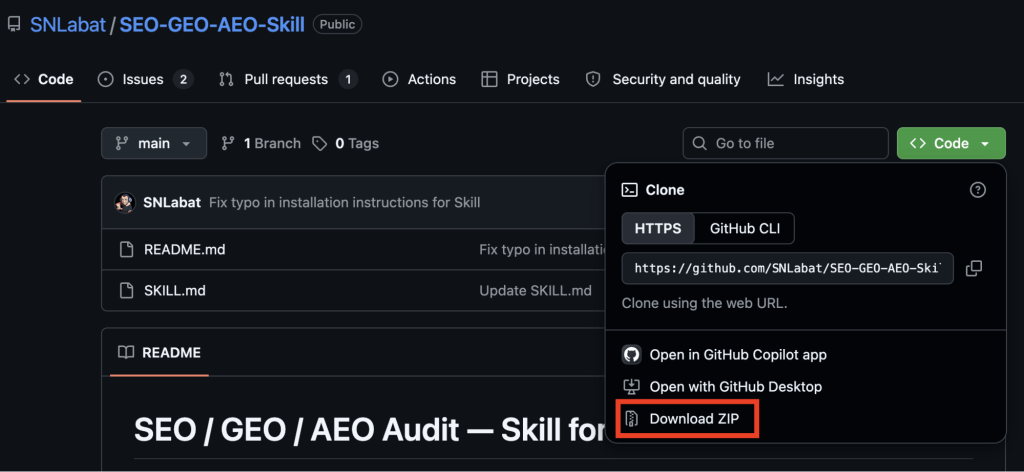Open the SKILL.md file
1024x472 pixels.
click(175, 291)
